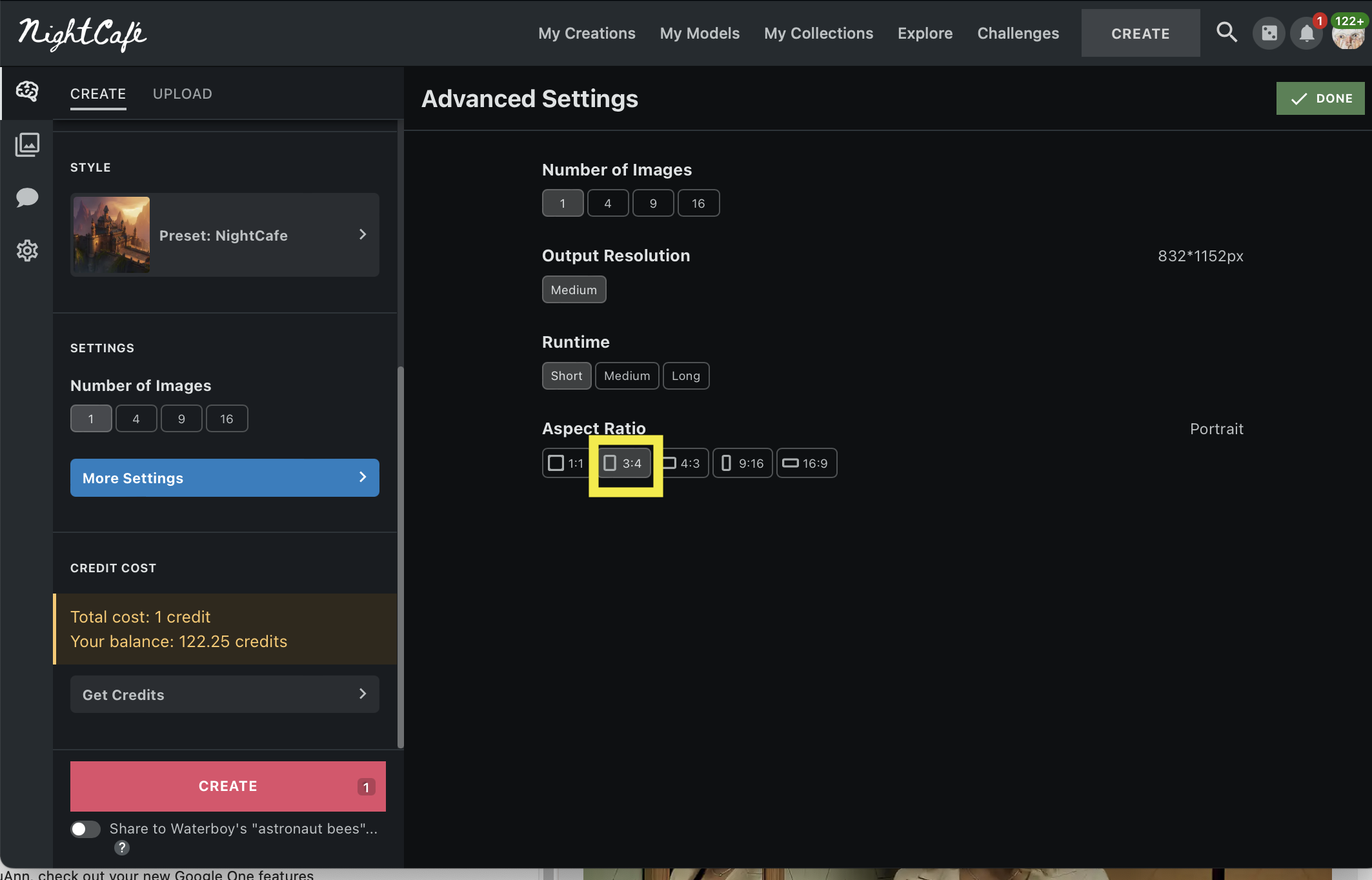Open the chat bubble sidebar icon
1372x880 pixels.
27,197
